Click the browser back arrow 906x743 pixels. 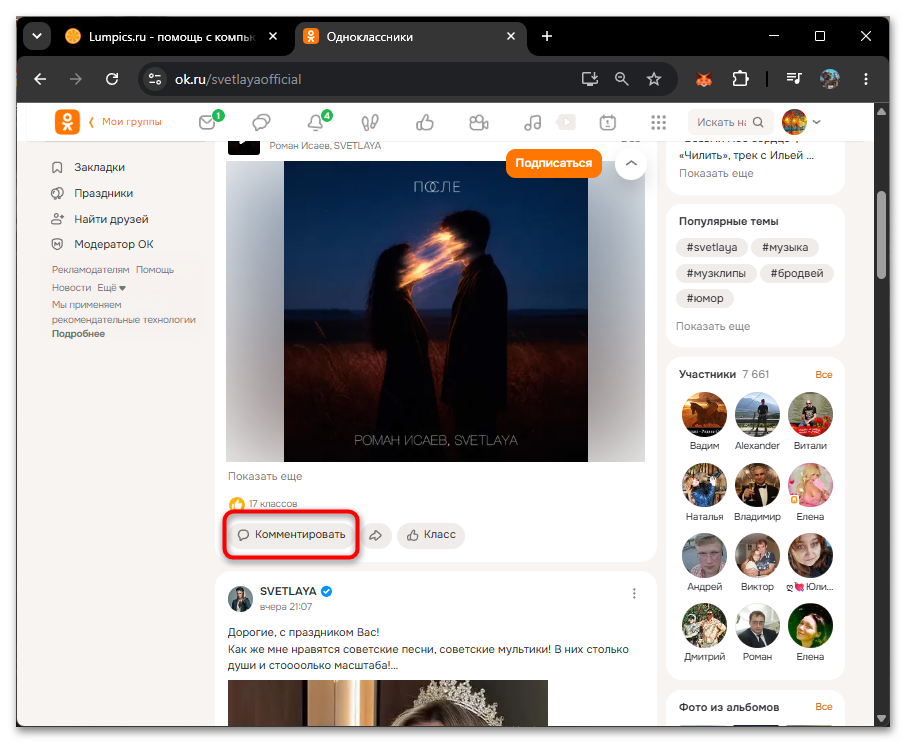(40, 79)
